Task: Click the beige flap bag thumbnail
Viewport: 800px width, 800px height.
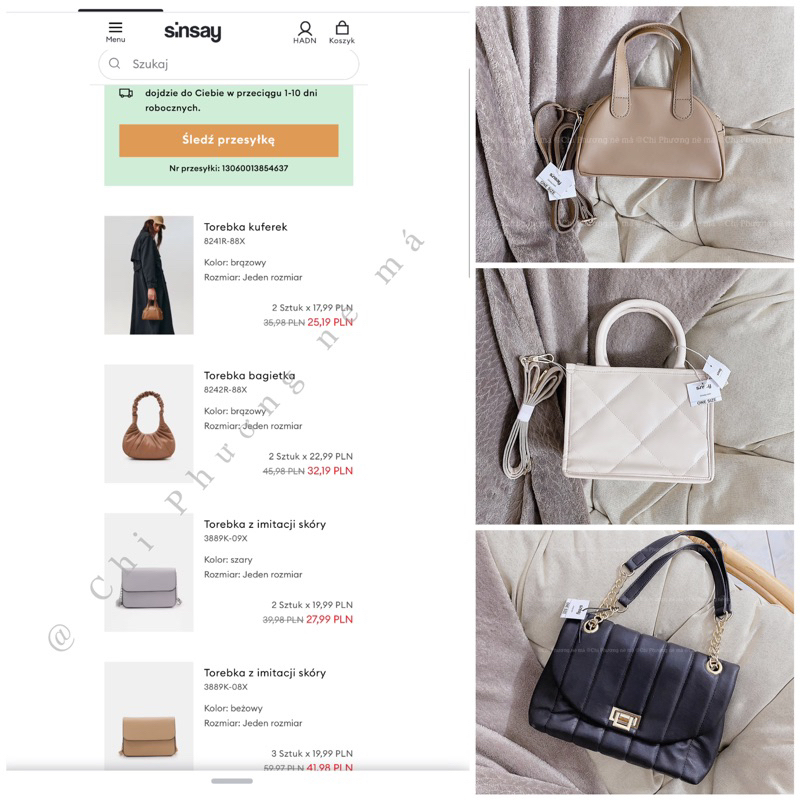Action: click(x=149, y=716)
